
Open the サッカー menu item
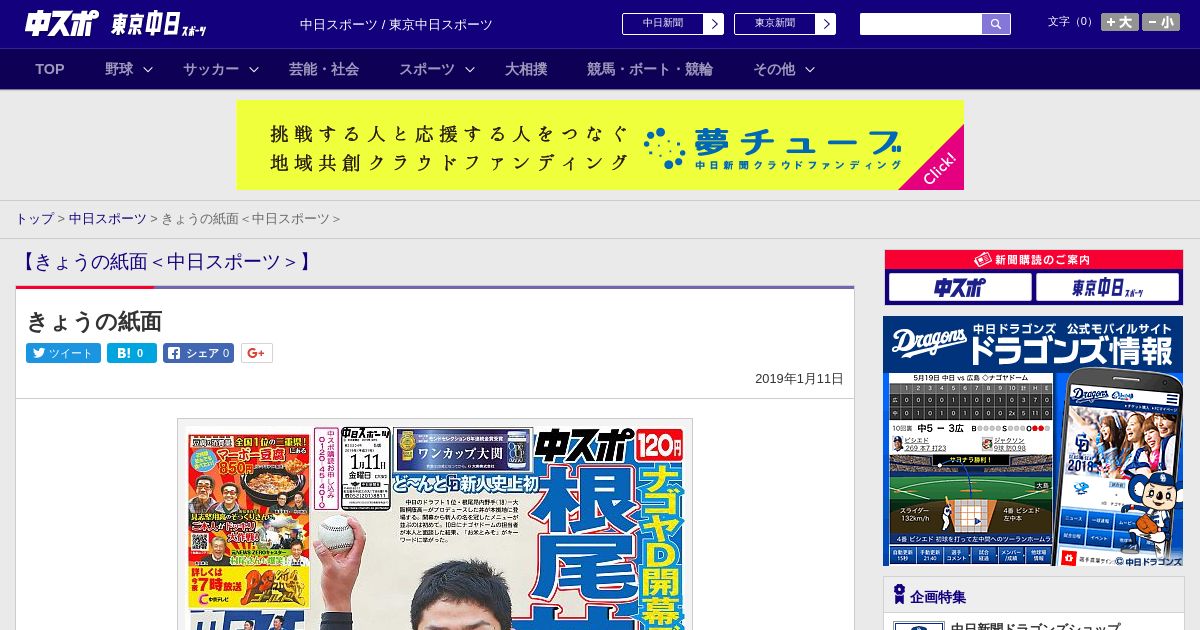tap(211, 69)
